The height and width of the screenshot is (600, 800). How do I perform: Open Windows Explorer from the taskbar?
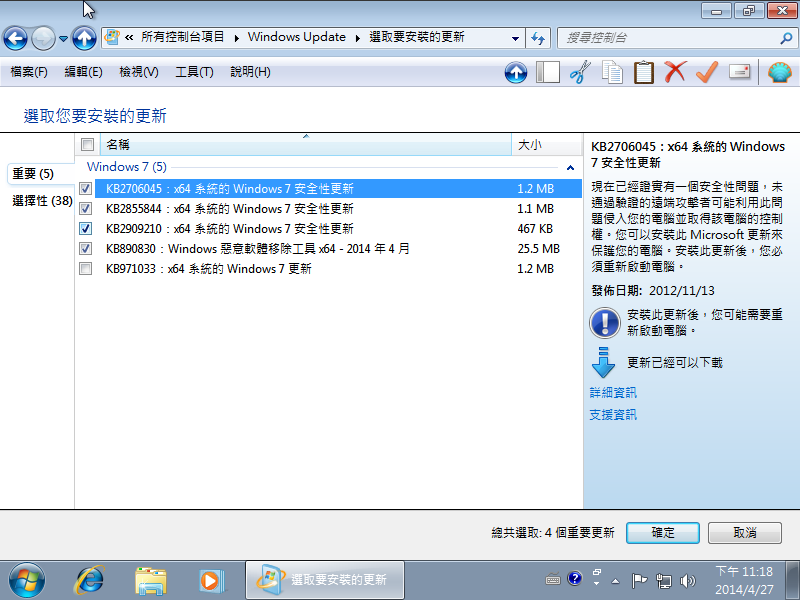(x=151, y=580)
